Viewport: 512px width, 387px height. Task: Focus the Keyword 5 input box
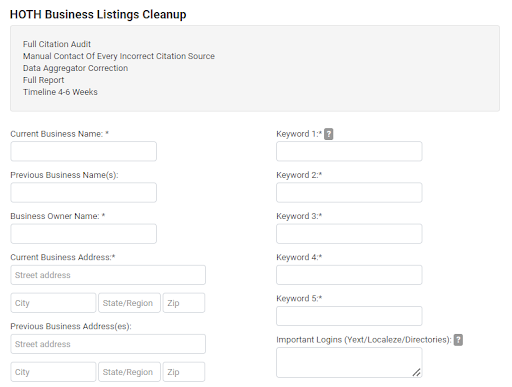click(349, 316)
